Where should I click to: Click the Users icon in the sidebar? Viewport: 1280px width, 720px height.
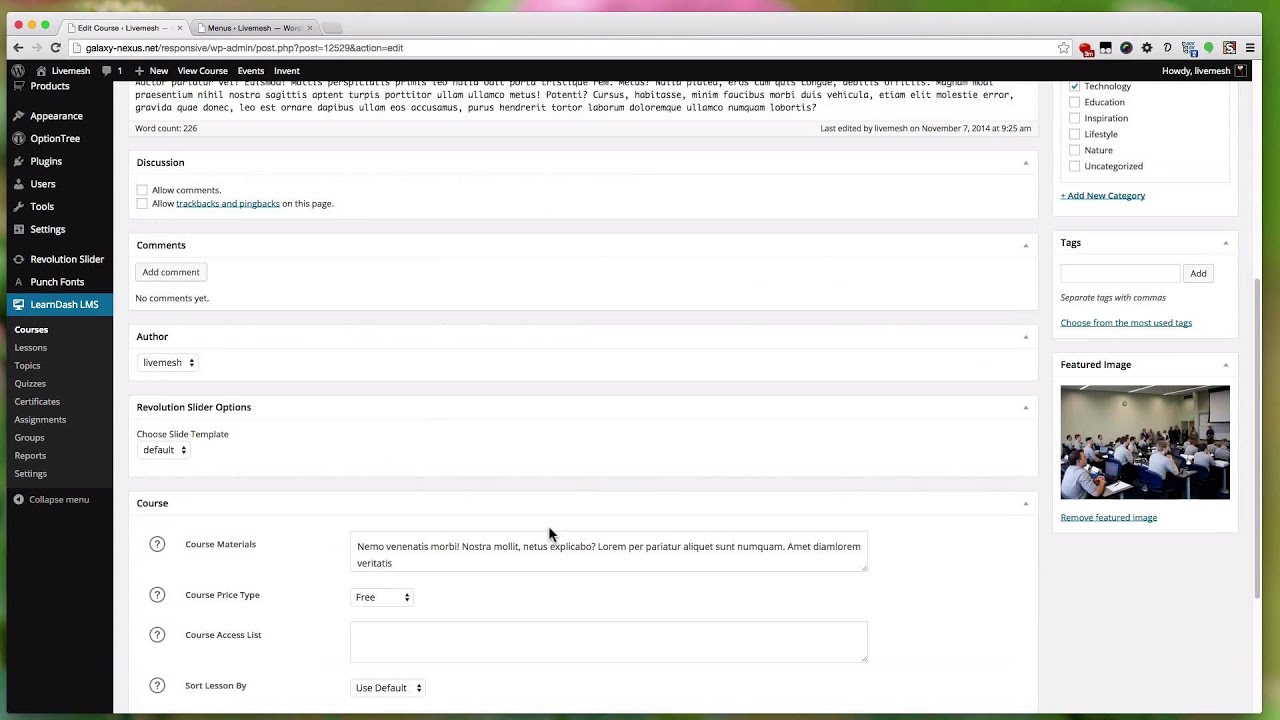[x=19, y=184]
